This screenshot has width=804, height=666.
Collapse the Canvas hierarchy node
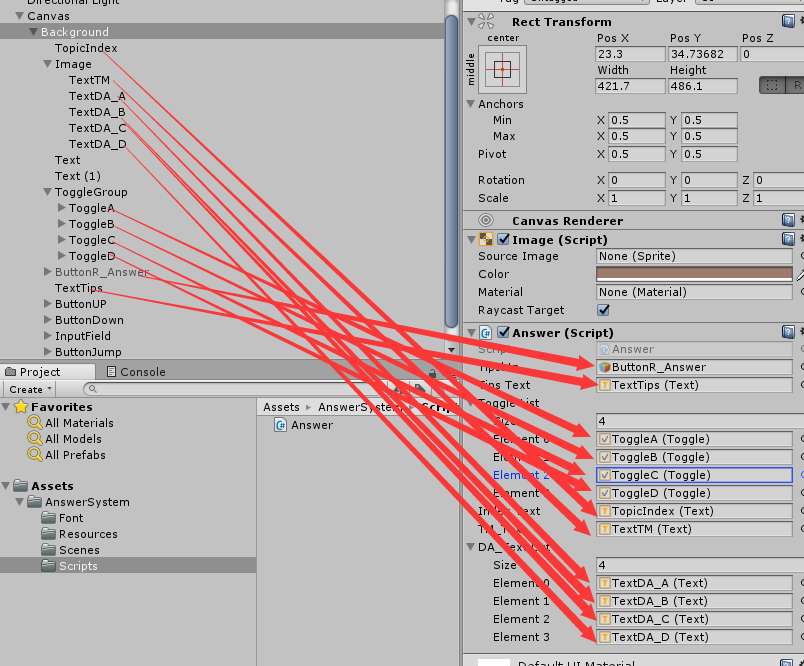click(19, 16)
